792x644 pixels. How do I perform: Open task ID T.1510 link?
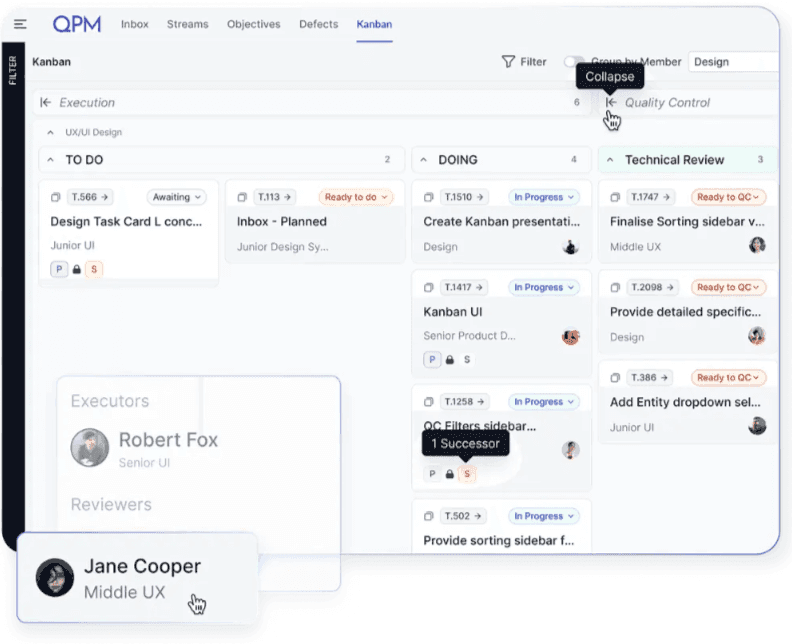(464, 197)
